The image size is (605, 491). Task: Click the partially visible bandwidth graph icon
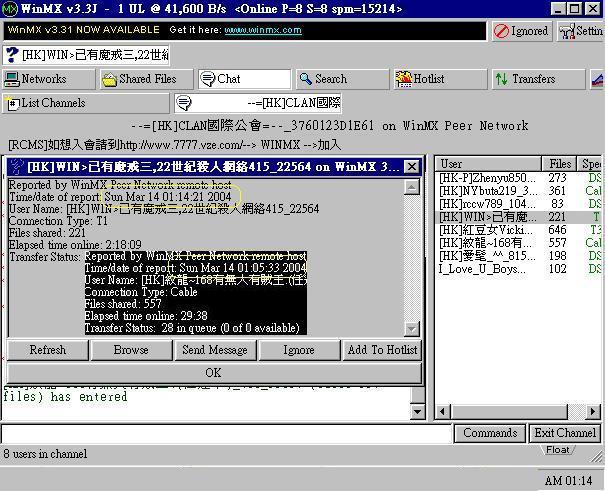point(598,79)
